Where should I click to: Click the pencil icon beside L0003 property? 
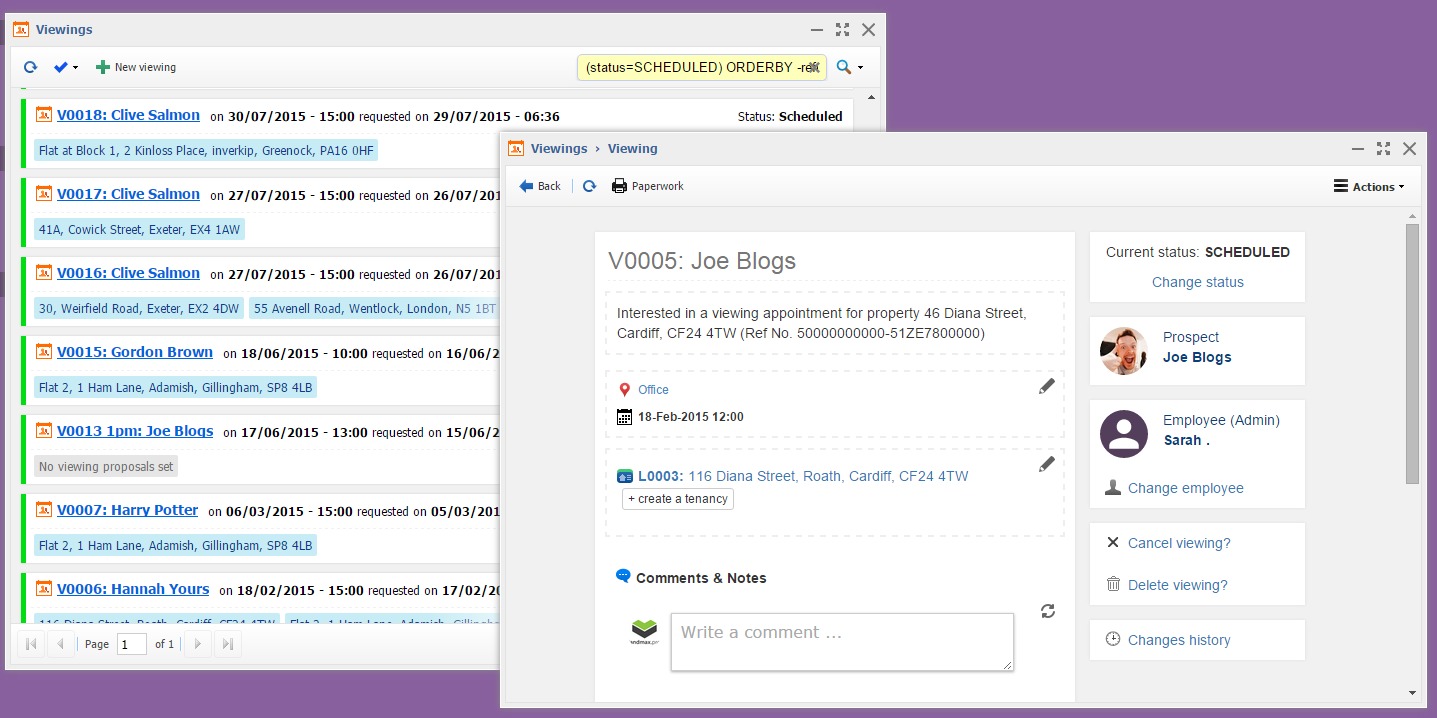pyautogui.click(x=1046, y=464)
